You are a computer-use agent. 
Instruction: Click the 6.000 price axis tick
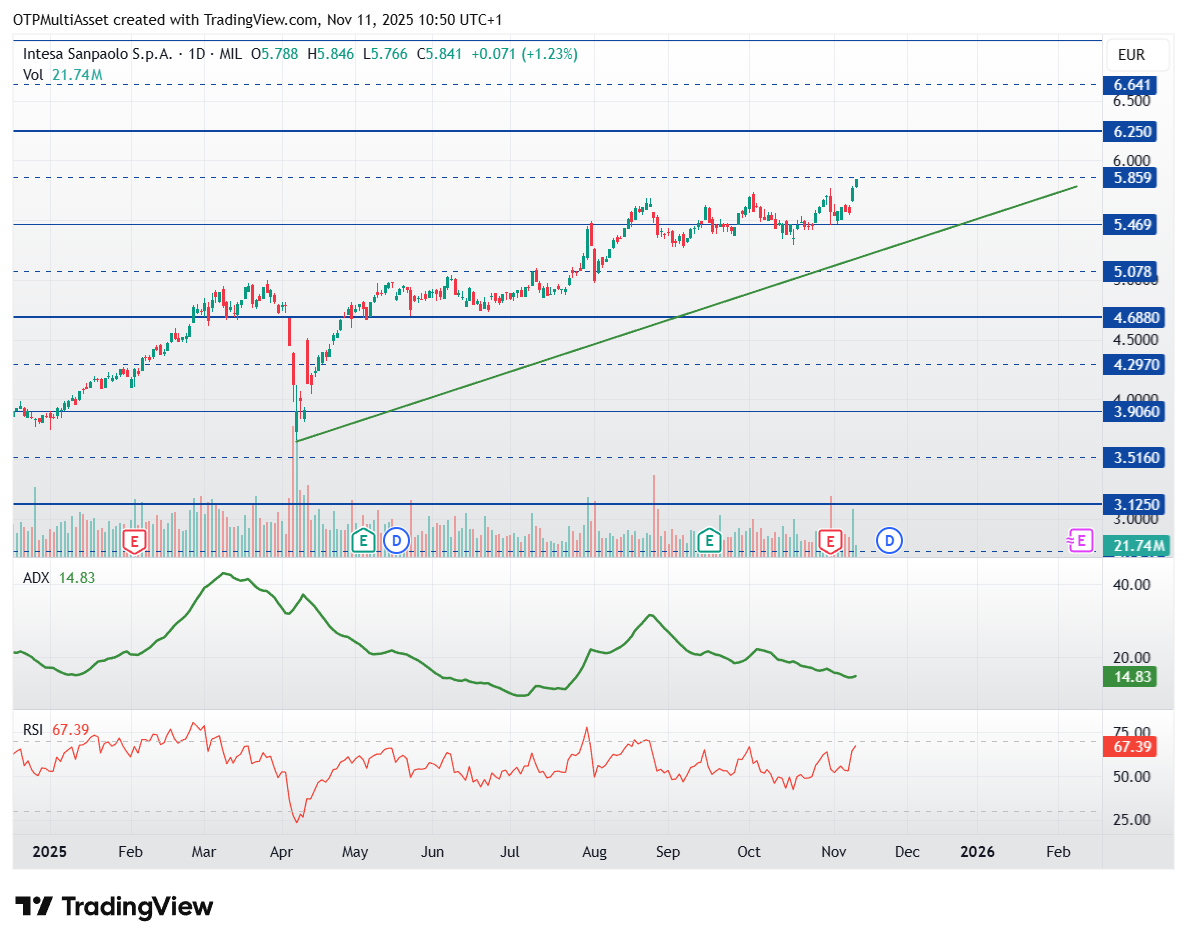coord(1132,160)
